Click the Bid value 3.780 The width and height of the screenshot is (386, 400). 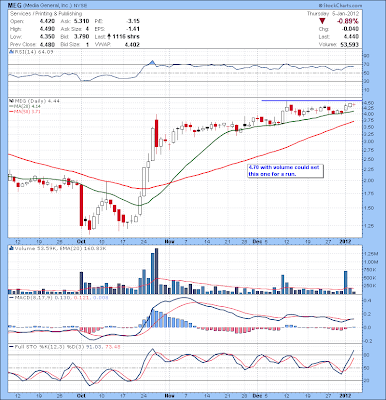pyautogui.click(x=81, y=37)
